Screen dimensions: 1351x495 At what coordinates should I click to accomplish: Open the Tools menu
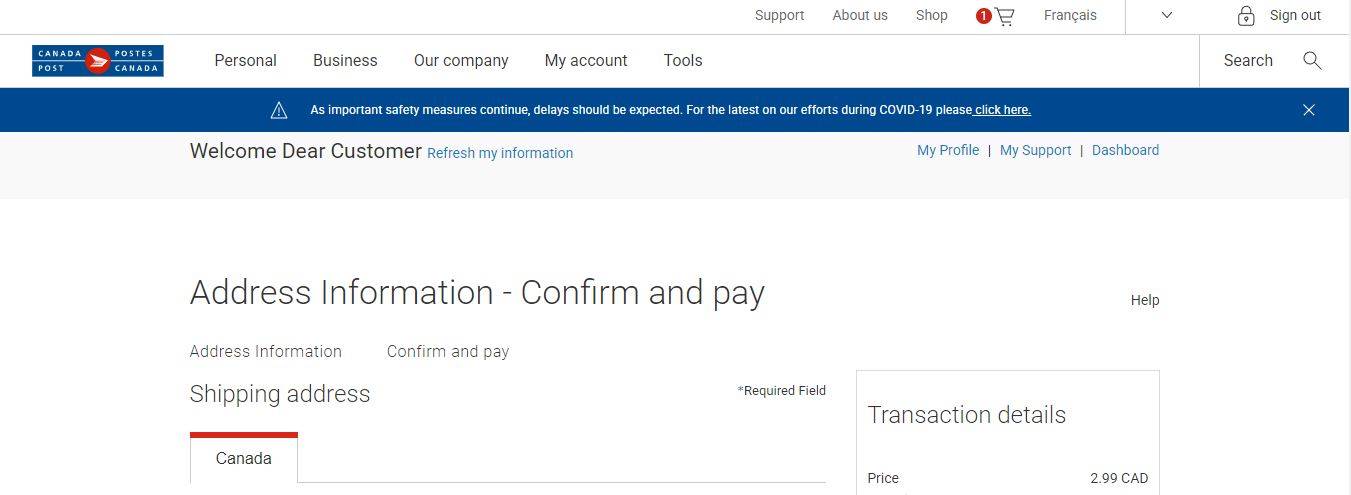click(x=683, y=61)
